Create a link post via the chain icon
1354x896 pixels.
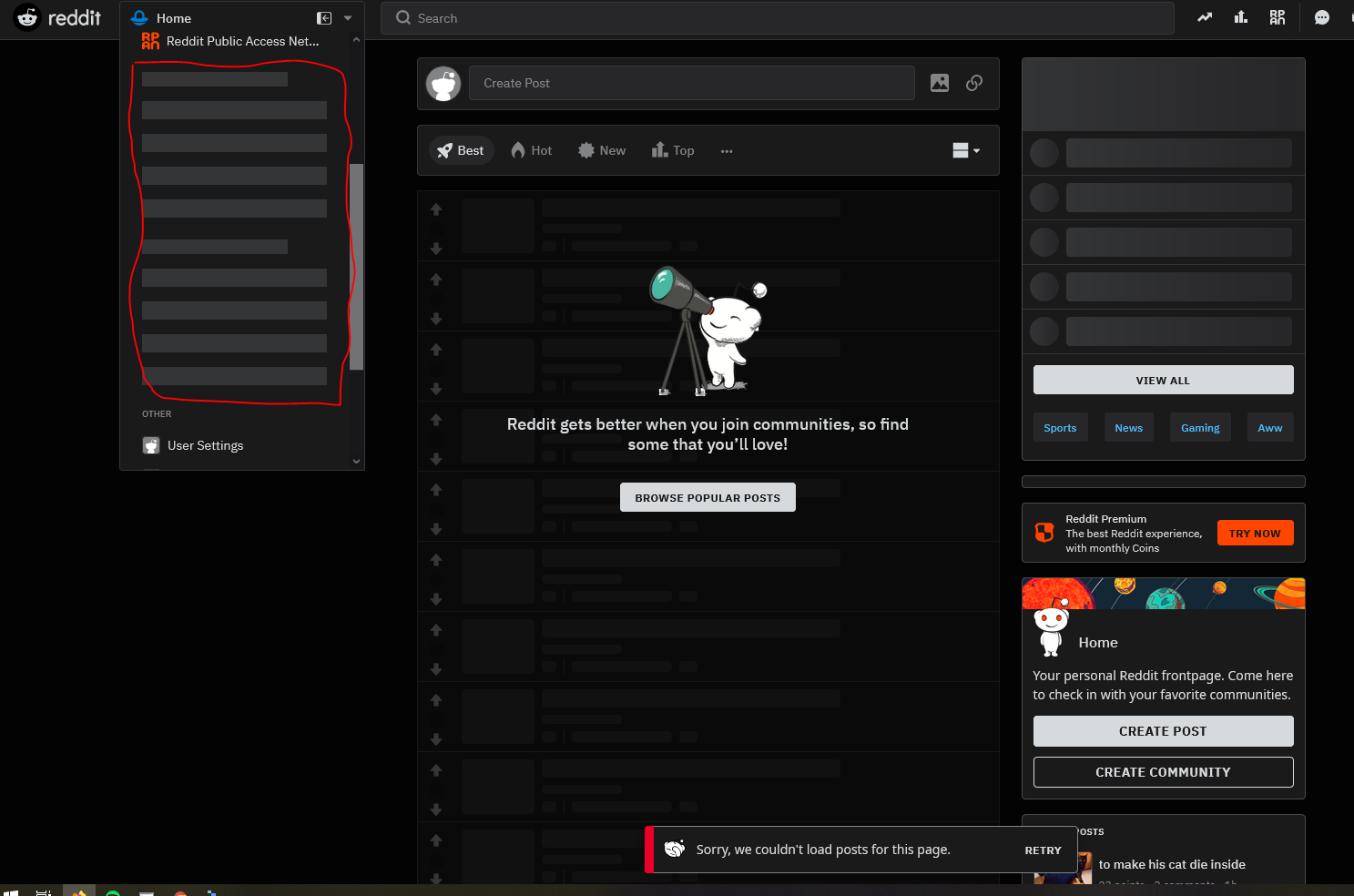click(x=974, y=83)
